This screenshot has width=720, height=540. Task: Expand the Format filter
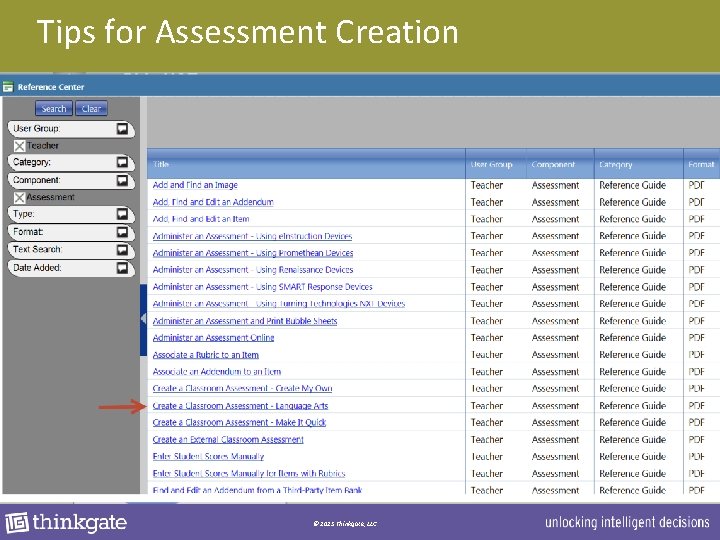coord(122,232)
